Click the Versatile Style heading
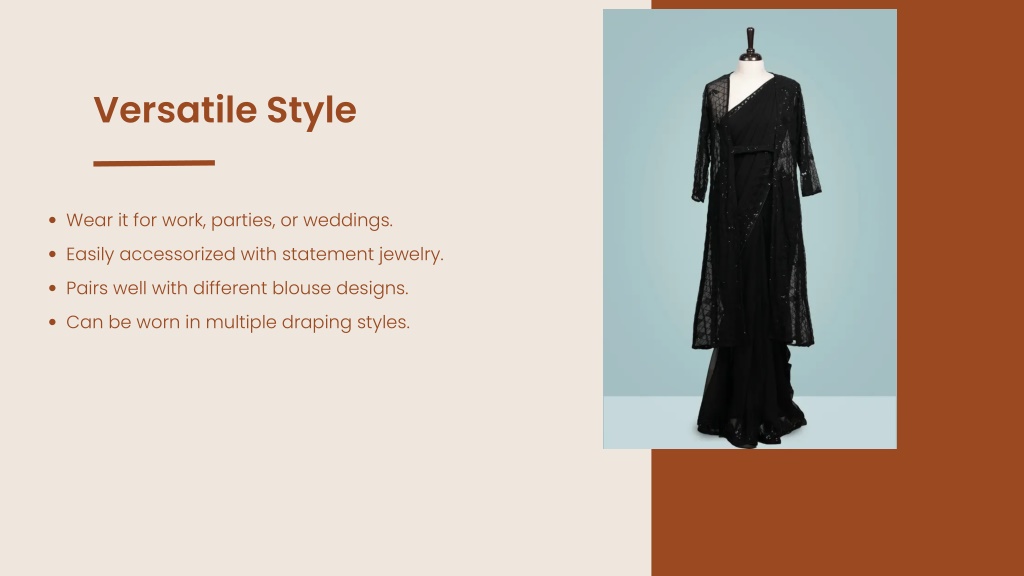 225,110
